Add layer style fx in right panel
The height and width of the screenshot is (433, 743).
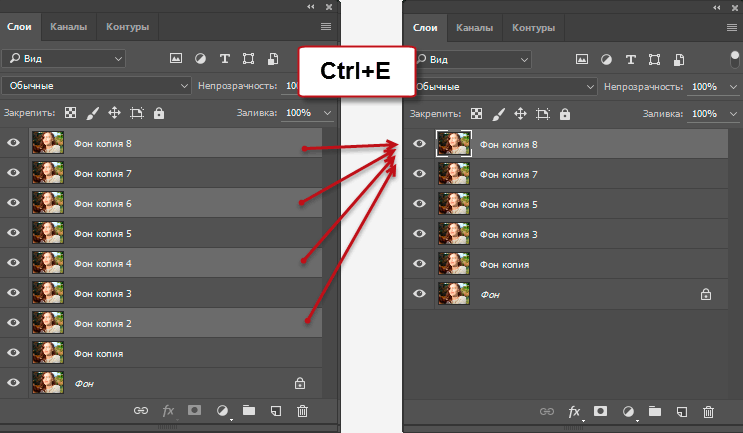point(574,412)
